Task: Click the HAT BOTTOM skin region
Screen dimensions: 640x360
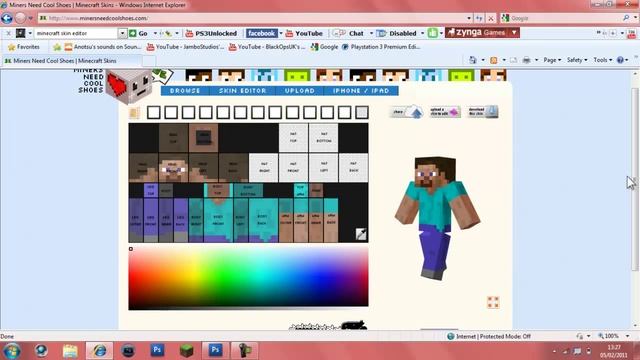Action: 324,138
